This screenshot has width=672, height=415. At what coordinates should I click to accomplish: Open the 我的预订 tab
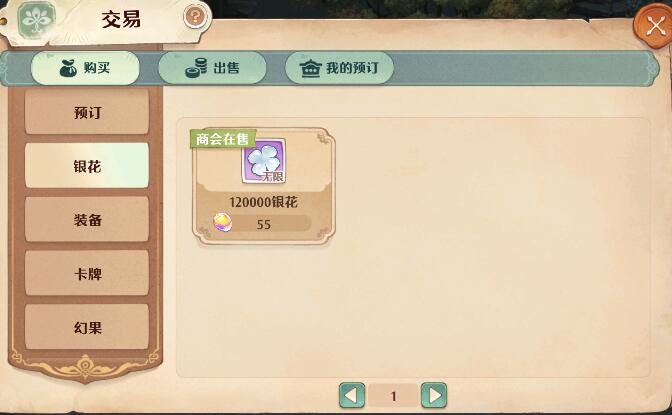tap(339, 68)
